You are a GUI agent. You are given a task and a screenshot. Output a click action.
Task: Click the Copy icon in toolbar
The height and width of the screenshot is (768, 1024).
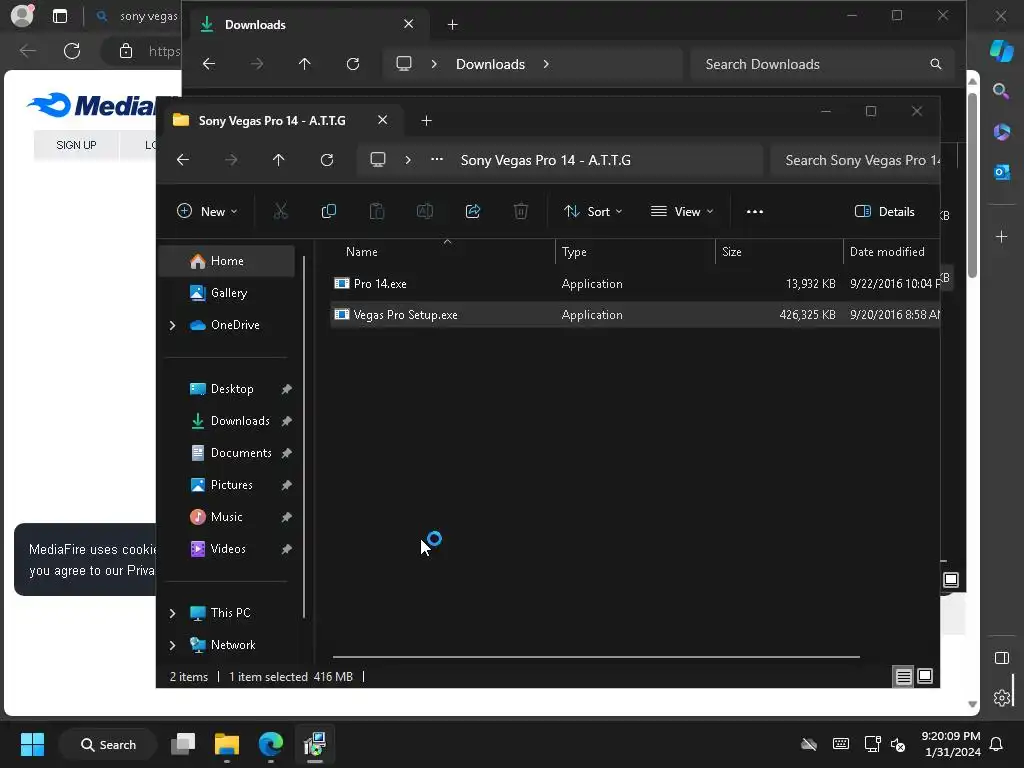[x=328, y=211]
